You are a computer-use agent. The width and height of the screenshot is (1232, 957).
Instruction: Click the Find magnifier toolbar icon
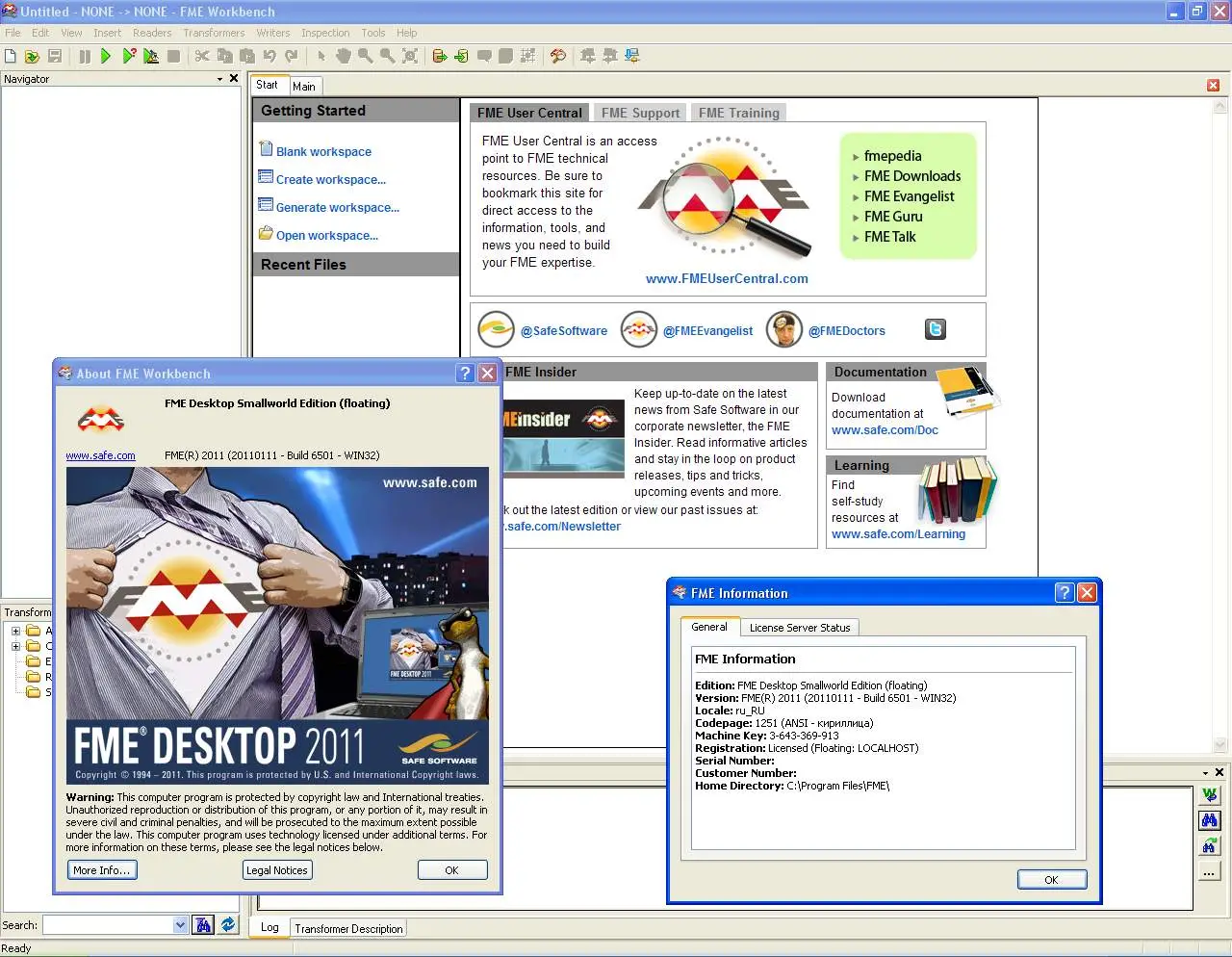click(x=558, y=56)
